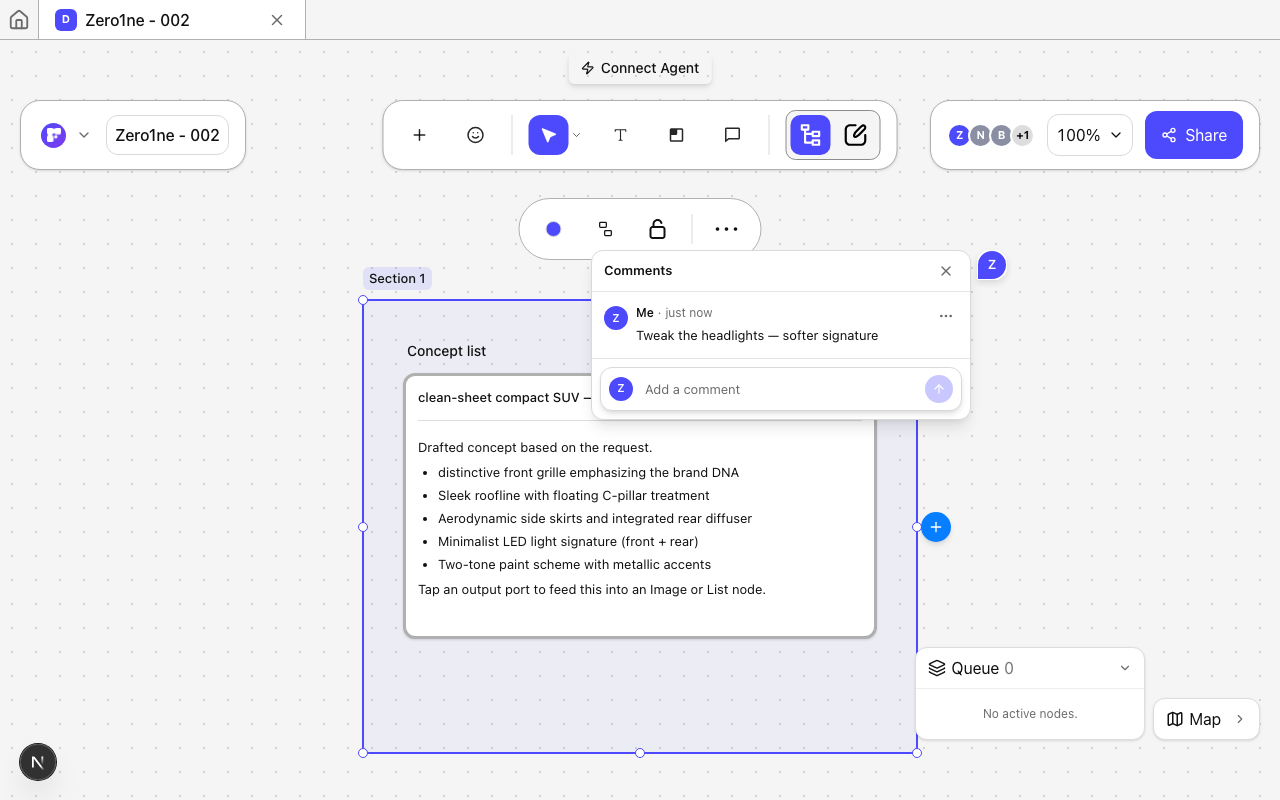The width and height of the screenshot is (1280, 800).
Task: Click the Z comment pin bubble
Action: point(992,265)
